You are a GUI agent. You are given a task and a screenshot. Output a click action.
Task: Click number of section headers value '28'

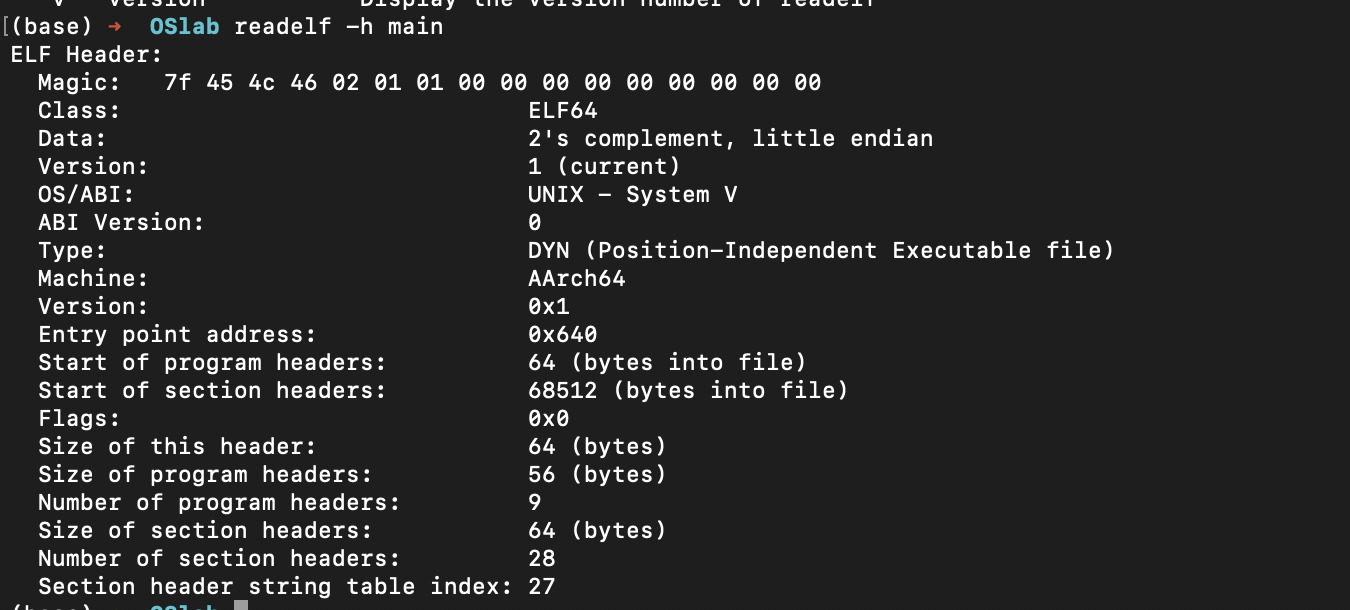coord(542,559)
